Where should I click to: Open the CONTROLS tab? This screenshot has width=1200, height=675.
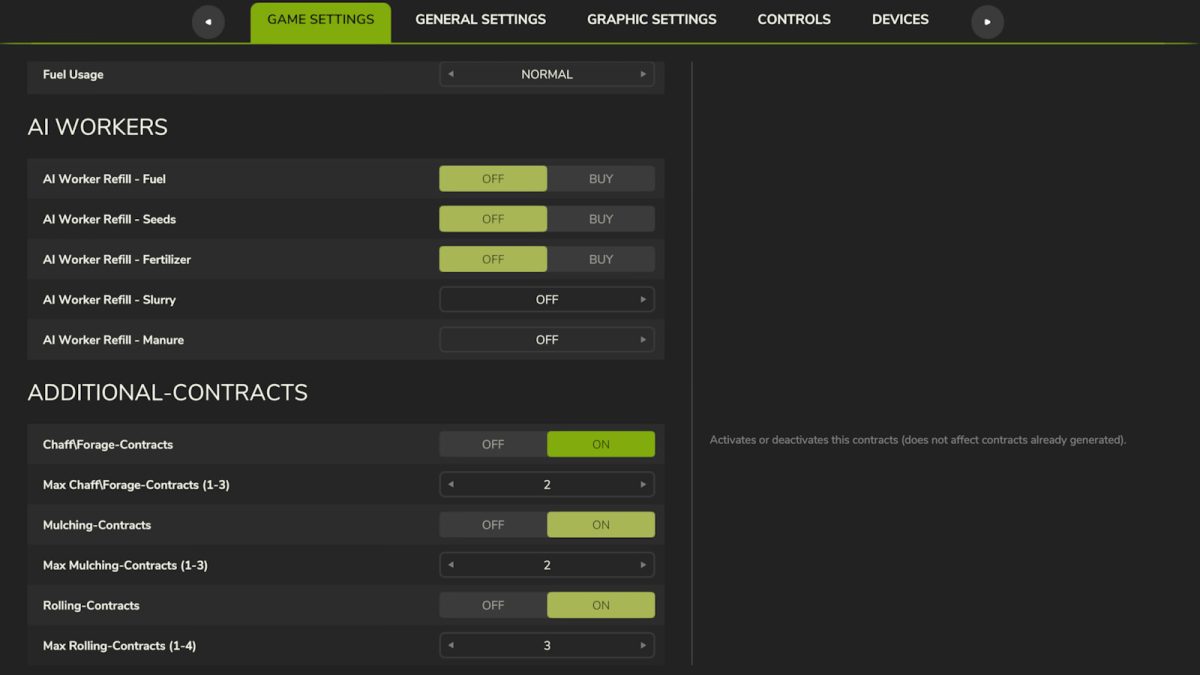coord(793,19)
